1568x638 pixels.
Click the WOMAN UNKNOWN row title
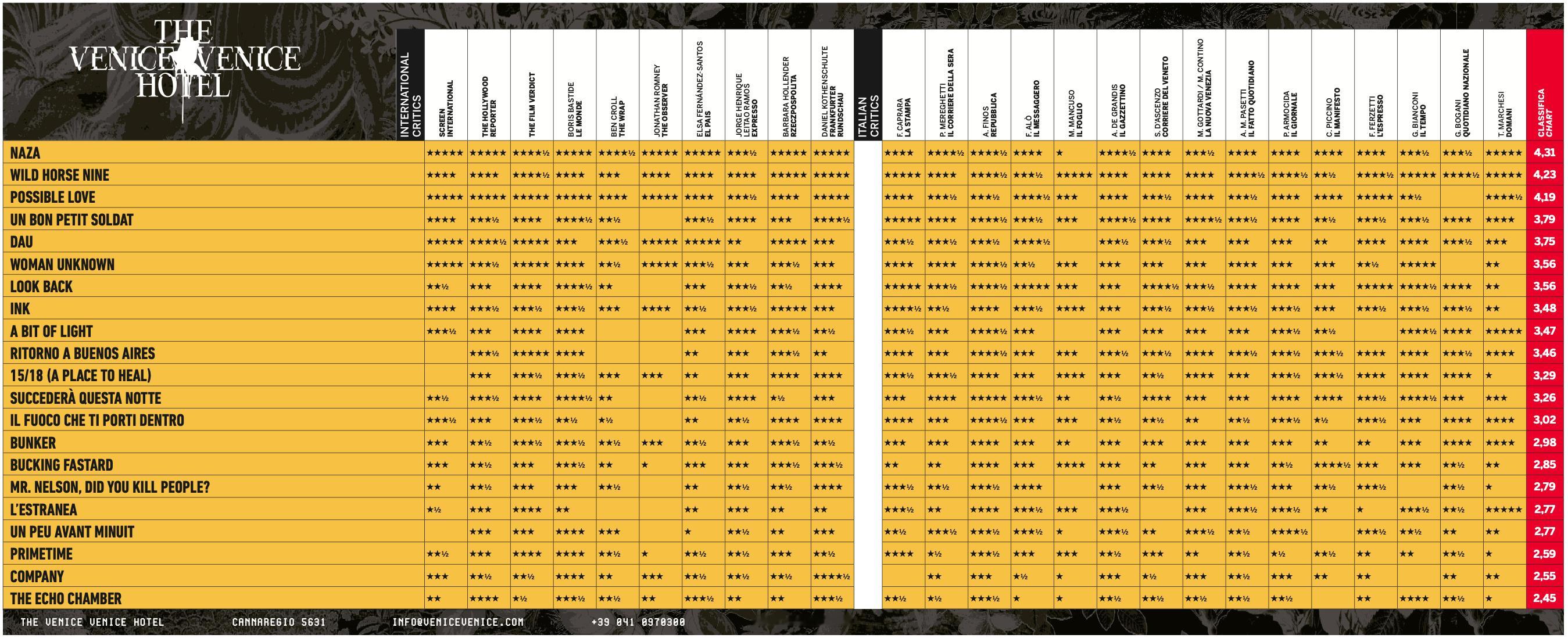62,264
